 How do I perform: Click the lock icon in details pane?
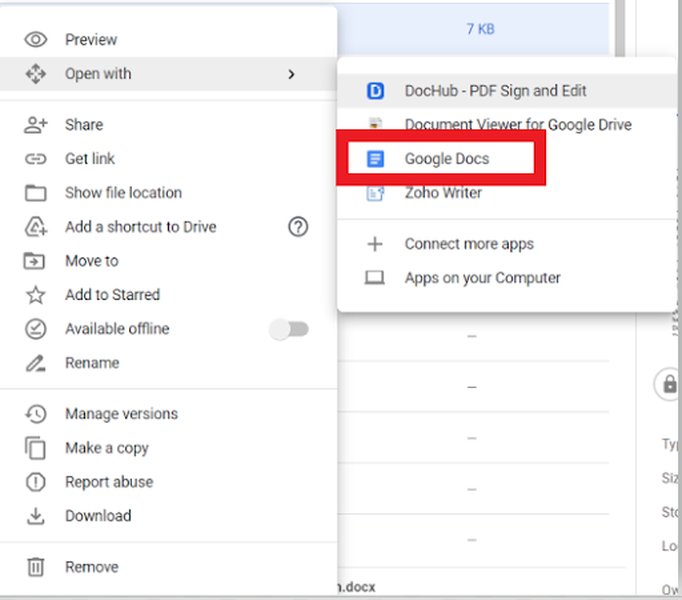pyautogui.click(x=669, y=384)
